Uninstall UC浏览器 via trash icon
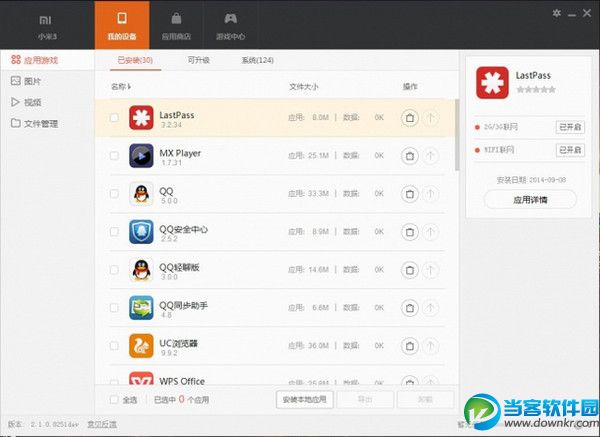The width and height of the screenshot is (600, 437). tap(409, 346)
